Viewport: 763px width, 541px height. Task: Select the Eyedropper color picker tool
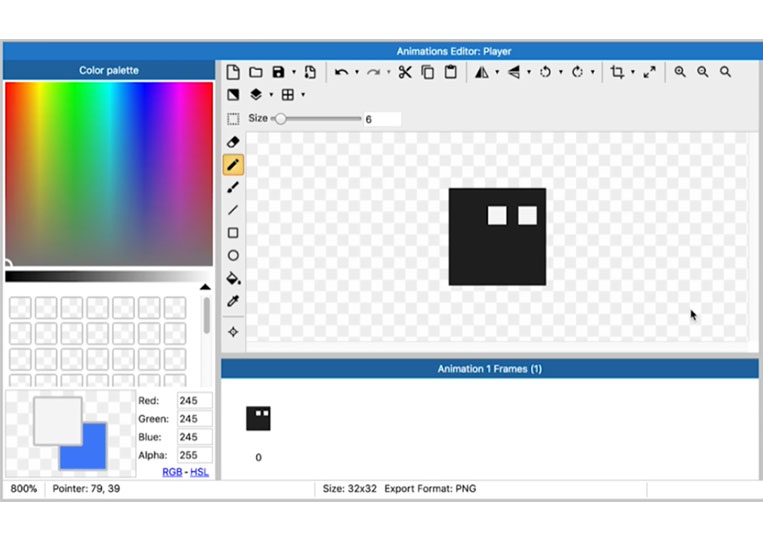(x=233, y=301)
